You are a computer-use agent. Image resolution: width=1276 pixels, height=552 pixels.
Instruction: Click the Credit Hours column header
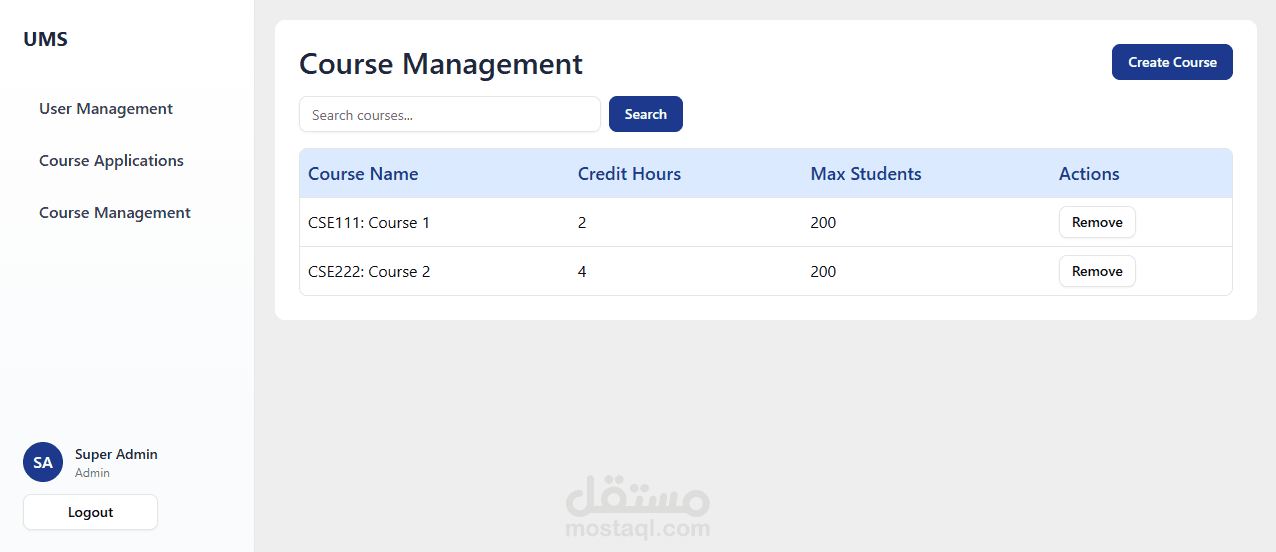pos(629,174)
